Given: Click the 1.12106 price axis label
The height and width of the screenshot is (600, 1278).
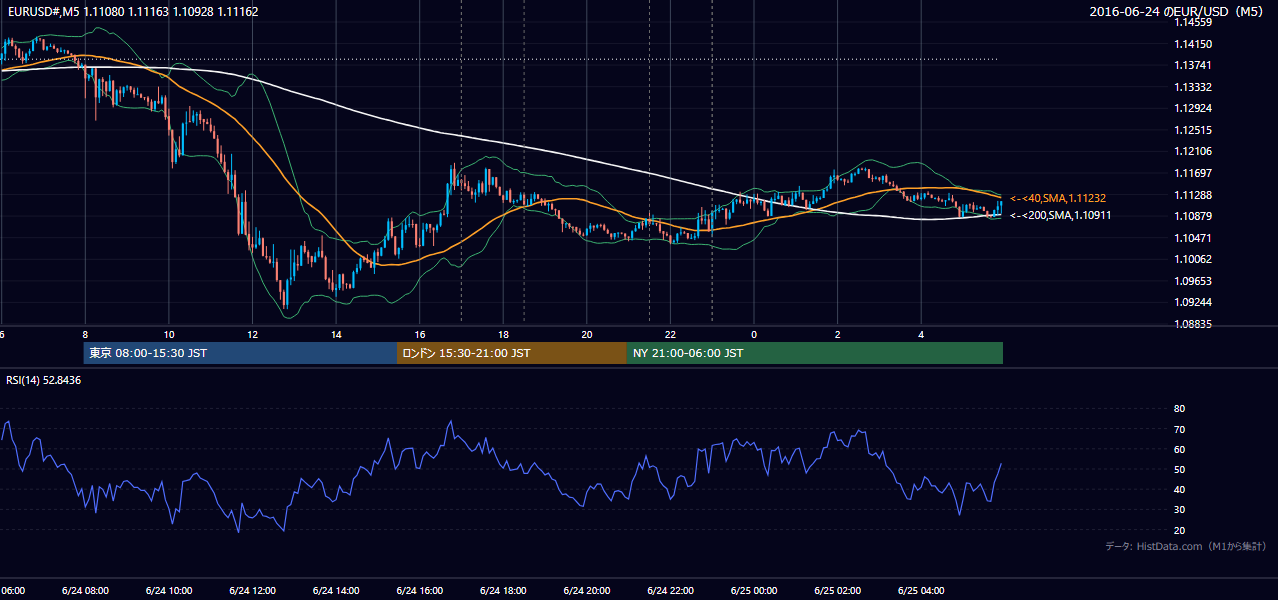Looking at the screenshot, I should click(1195, 151).
